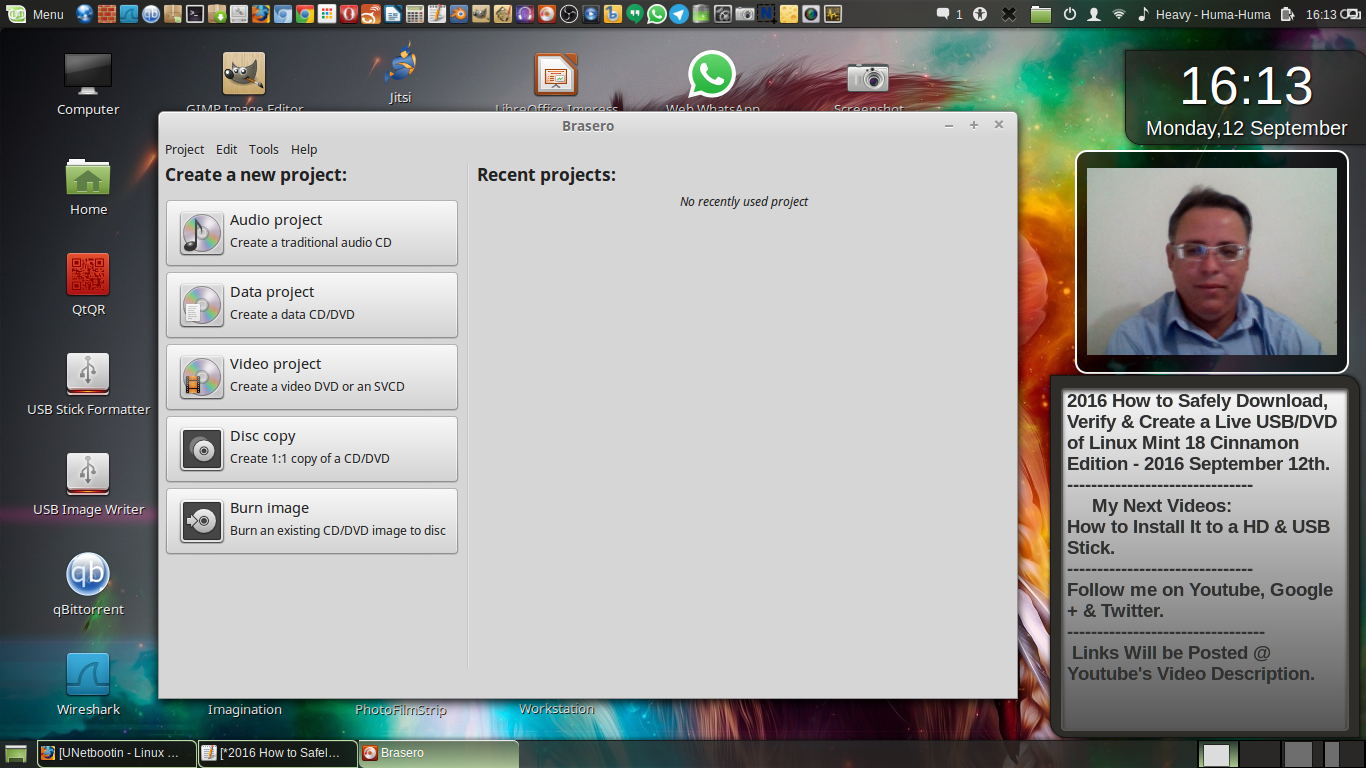Select the Brasero taskbar entry

click(439, 753)
